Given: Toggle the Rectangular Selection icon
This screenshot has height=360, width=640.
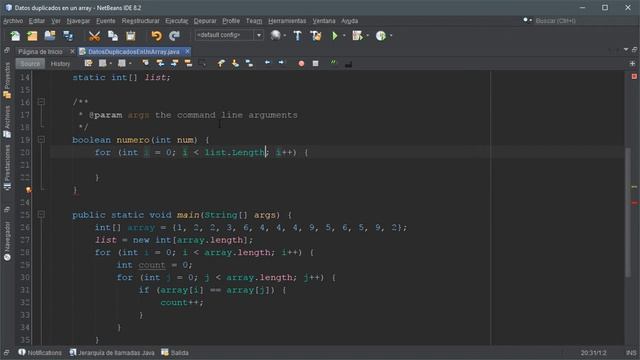Looking at the screenshot, I should click(202, 63).
